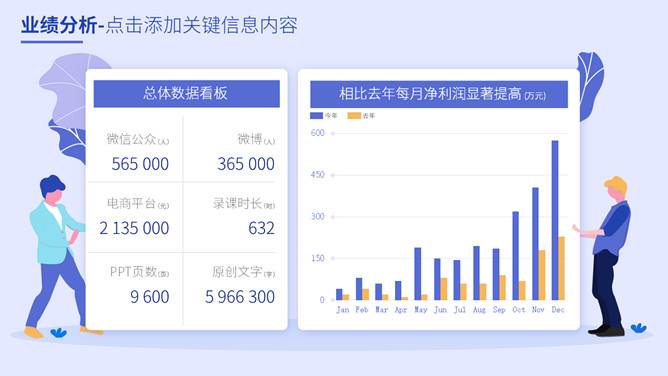
Task: Select the value 365 000
Action: [246, 164]
